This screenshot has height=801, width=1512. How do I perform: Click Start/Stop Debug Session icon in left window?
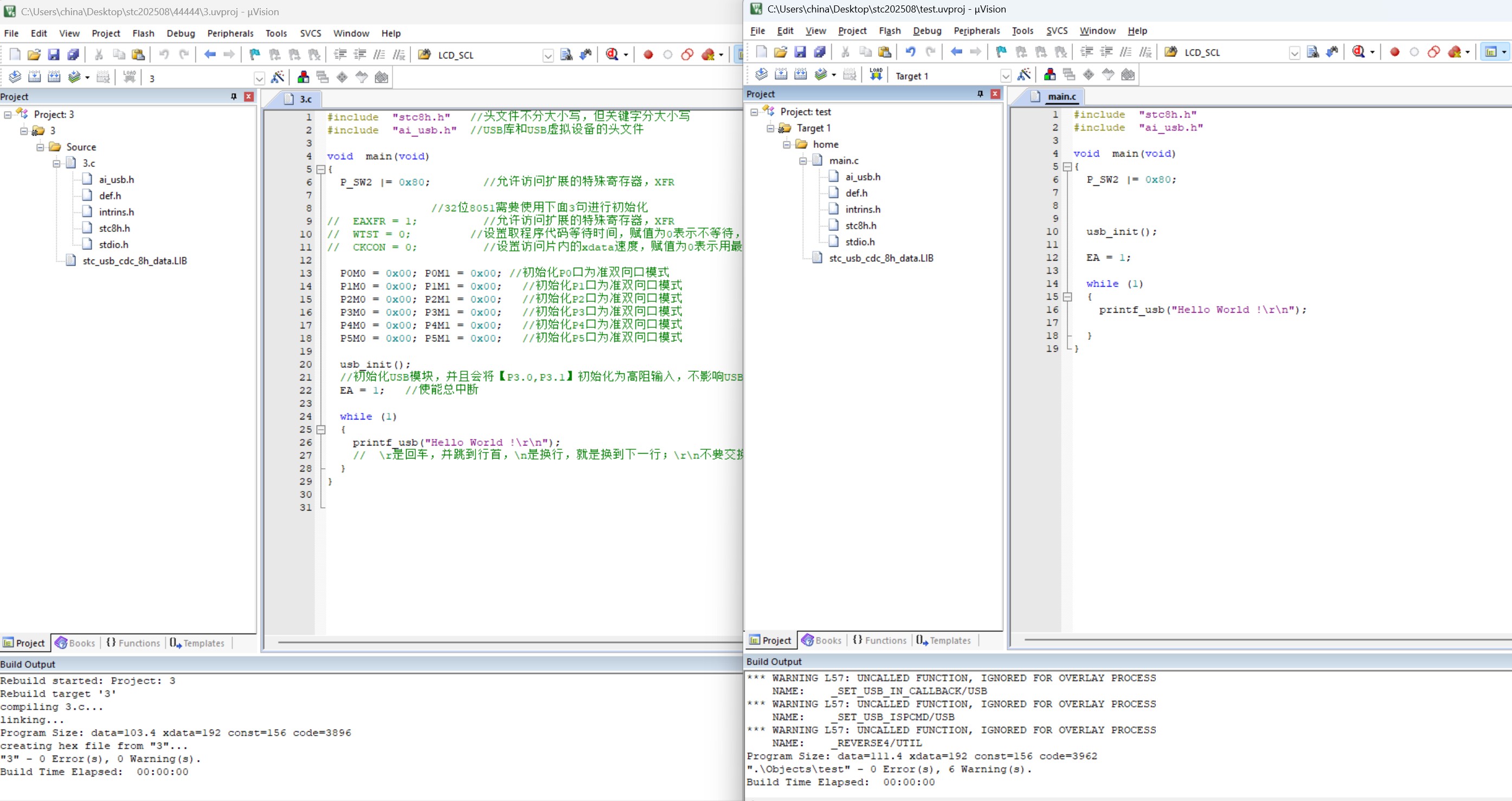(x=612, y=55)
